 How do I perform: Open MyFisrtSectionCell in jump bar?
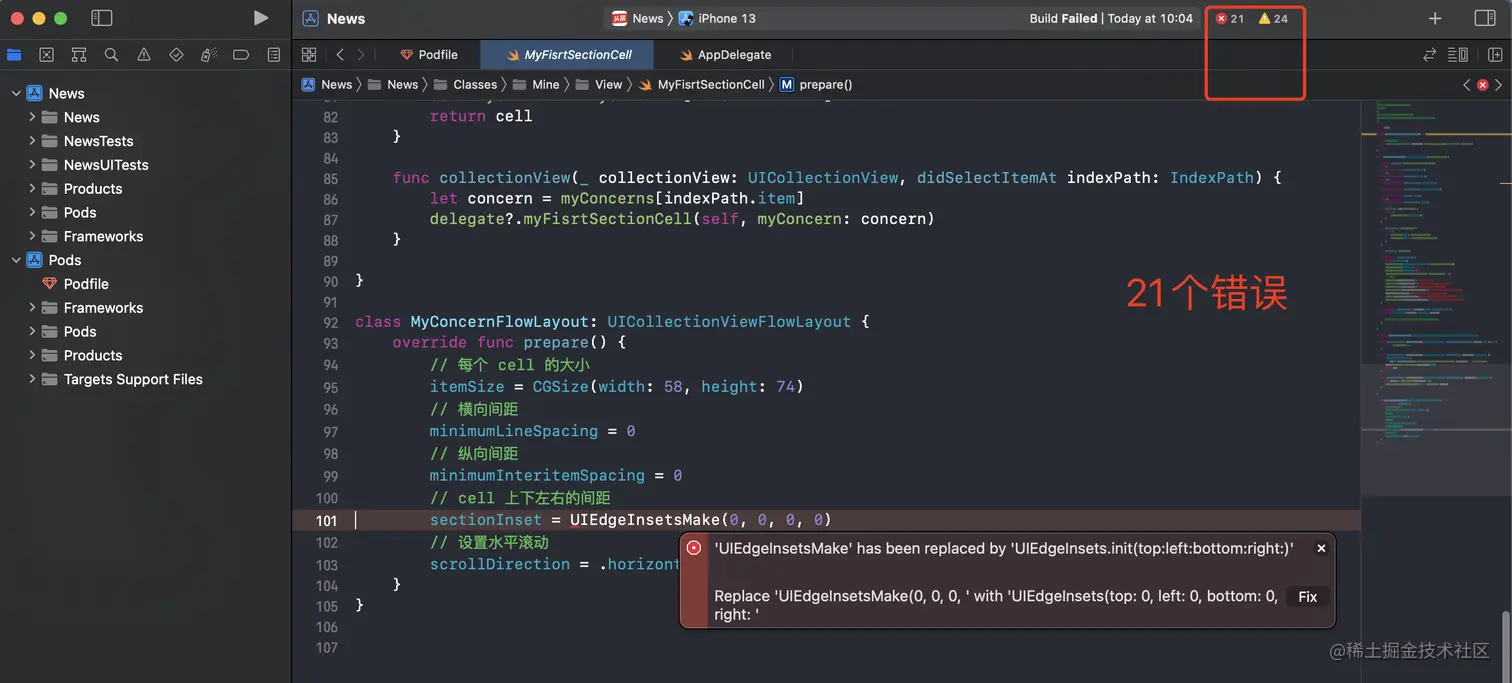pyautogui.click(x=701, y=85)
